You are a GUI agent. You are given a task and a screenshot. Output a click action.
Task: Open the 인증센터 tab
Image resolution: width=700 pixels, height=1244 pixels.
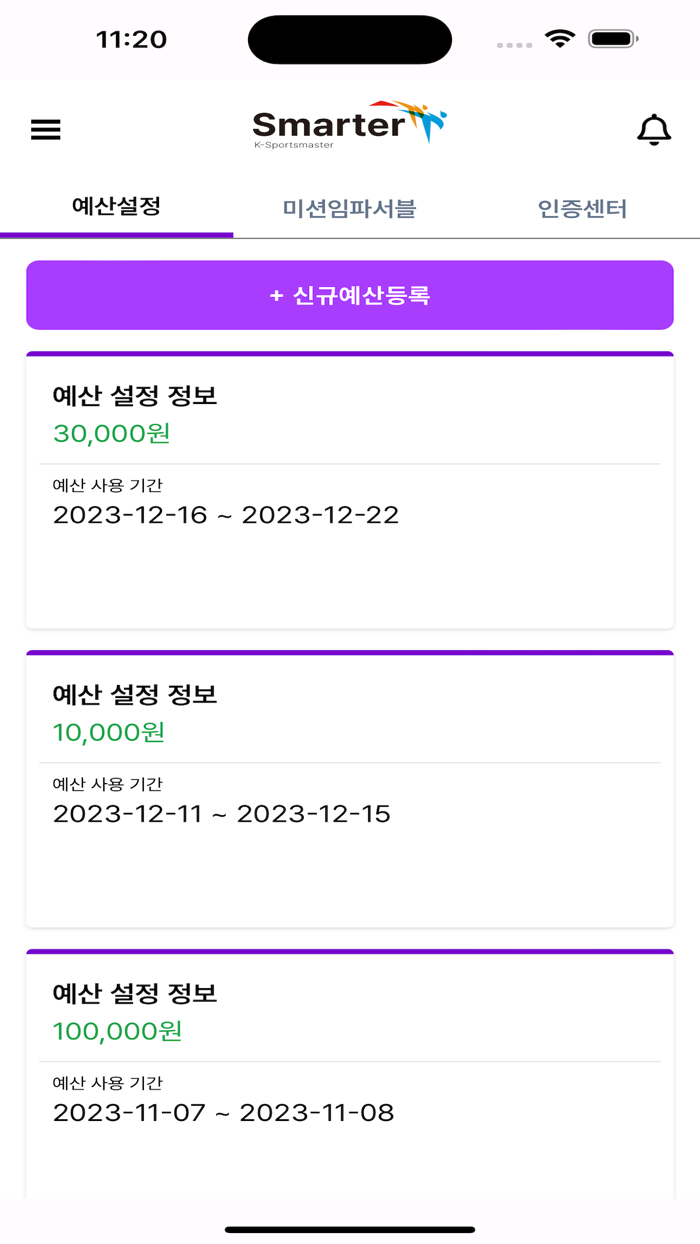[583, 209]
